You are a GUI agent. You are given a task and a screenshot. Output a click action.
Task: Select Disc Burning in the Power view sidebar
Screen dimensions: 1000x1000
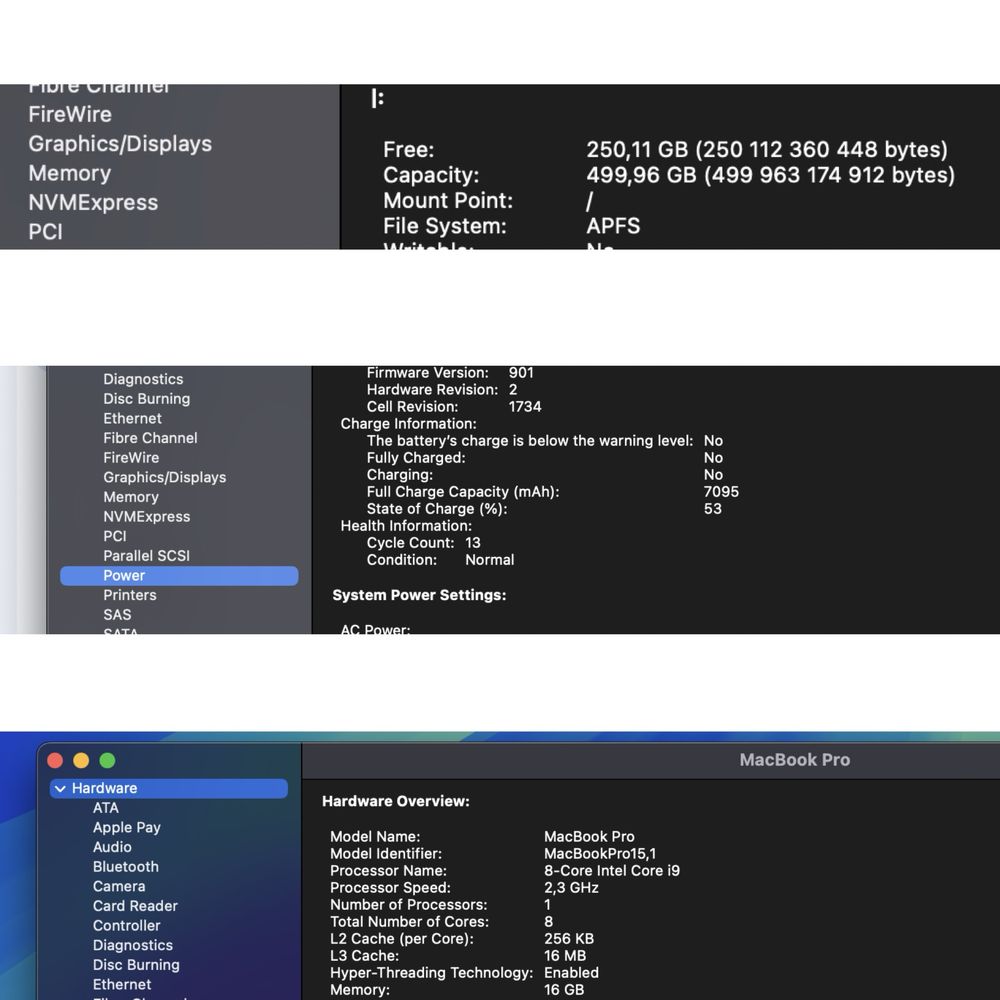coord(147,399)
